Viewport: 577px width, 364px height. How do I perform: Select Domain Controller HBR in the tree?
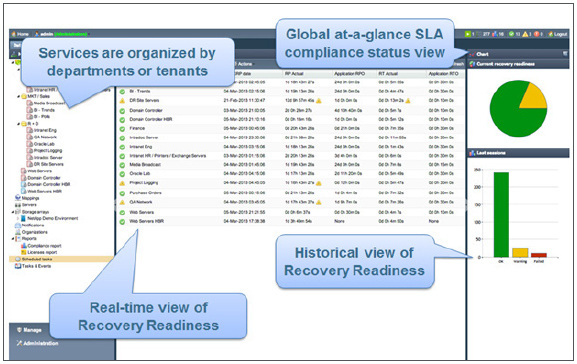[x=45, y=184]
